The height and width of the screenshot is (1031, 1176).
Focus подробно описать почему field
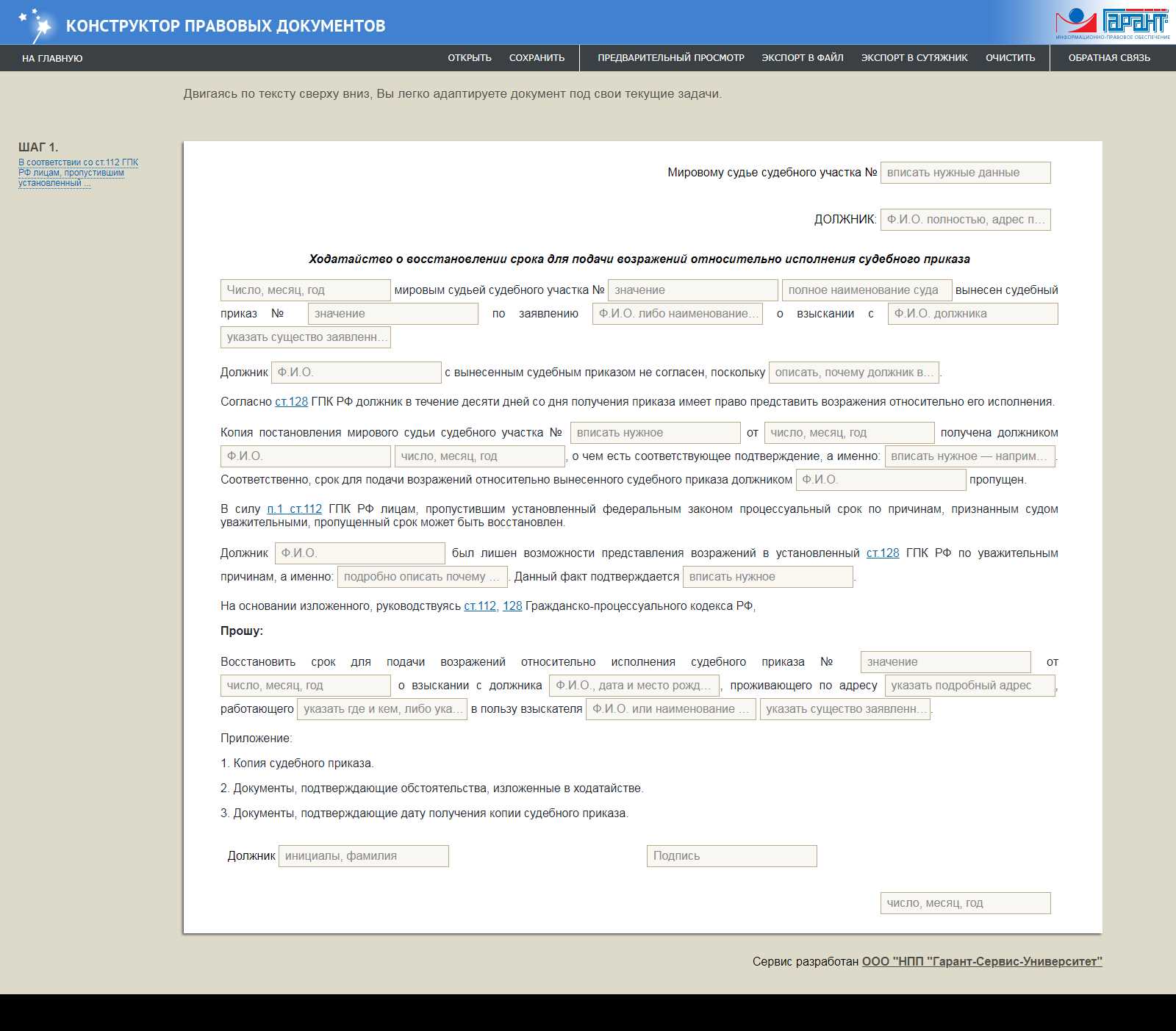click(x=423, y=577)
